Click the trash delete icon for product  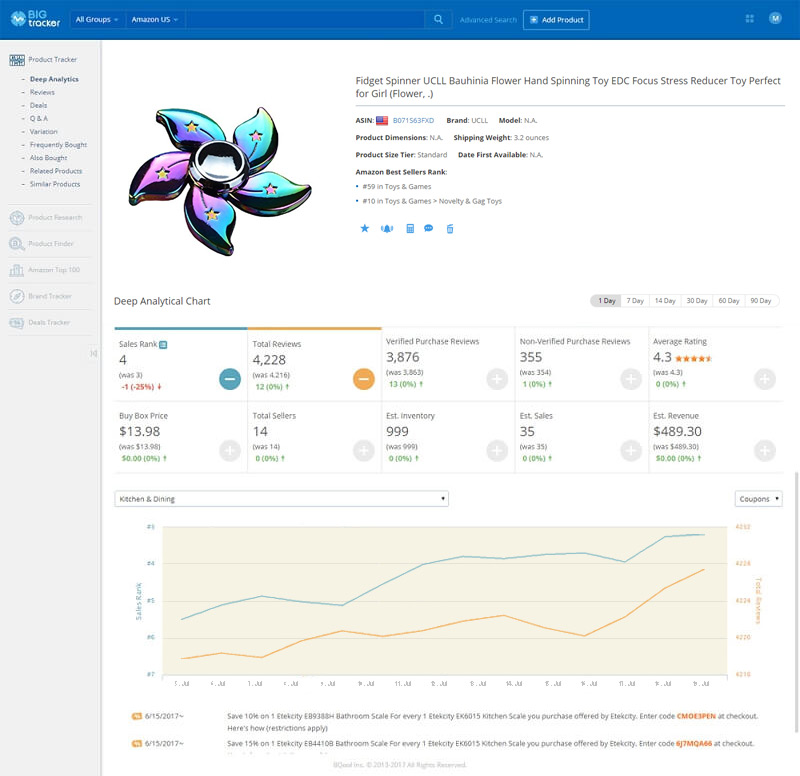(x=450, y=229)
